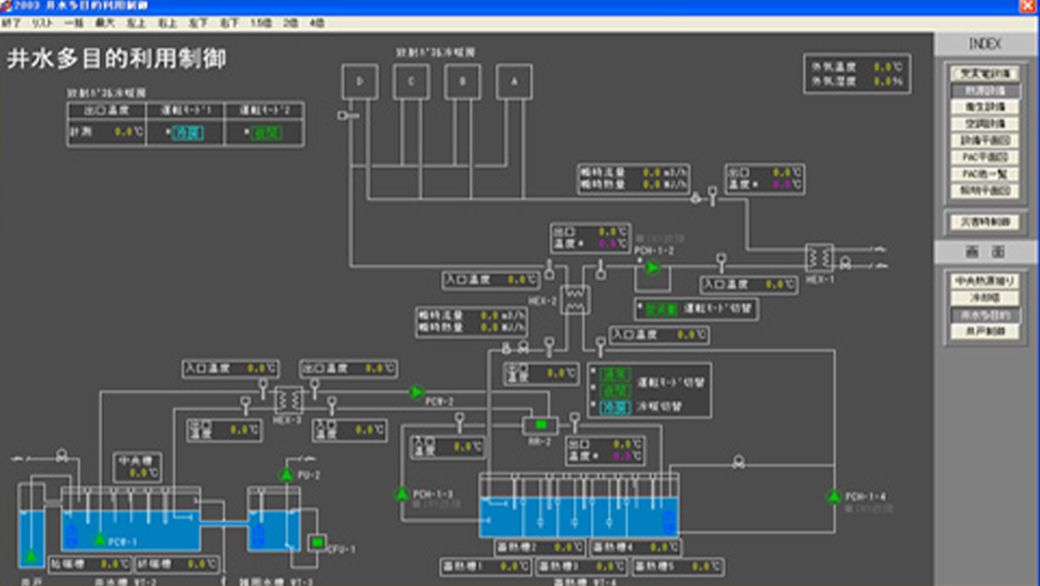The width and height of the screenshot is (1040, 586).
Task: Toggle the green 運転モード2 status indicator
Action: pos(266,132)
